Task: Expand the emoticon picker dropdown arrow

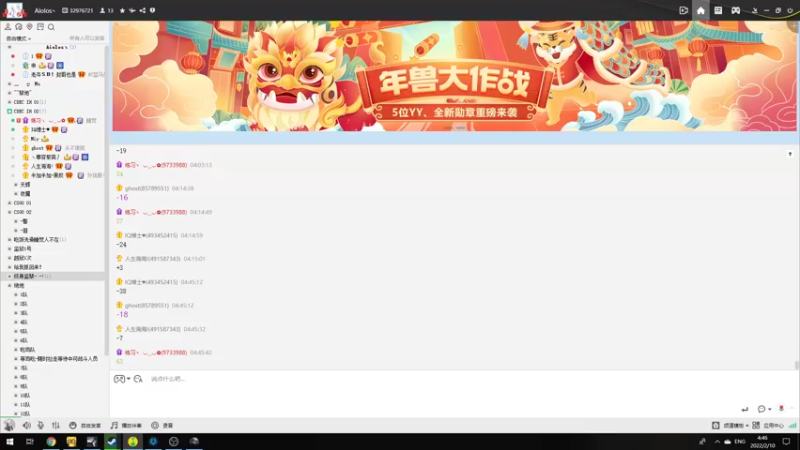Action: click(x=129, y=379)
